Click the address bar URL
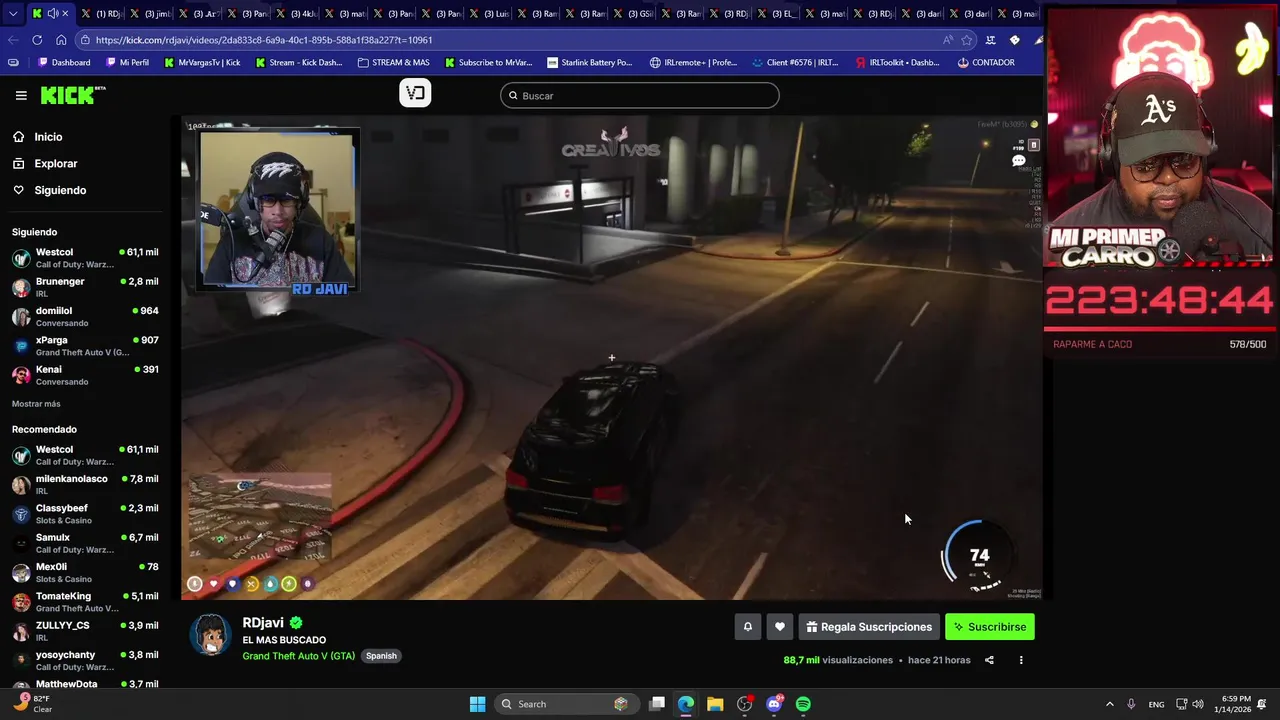 (x=264, y=40)
